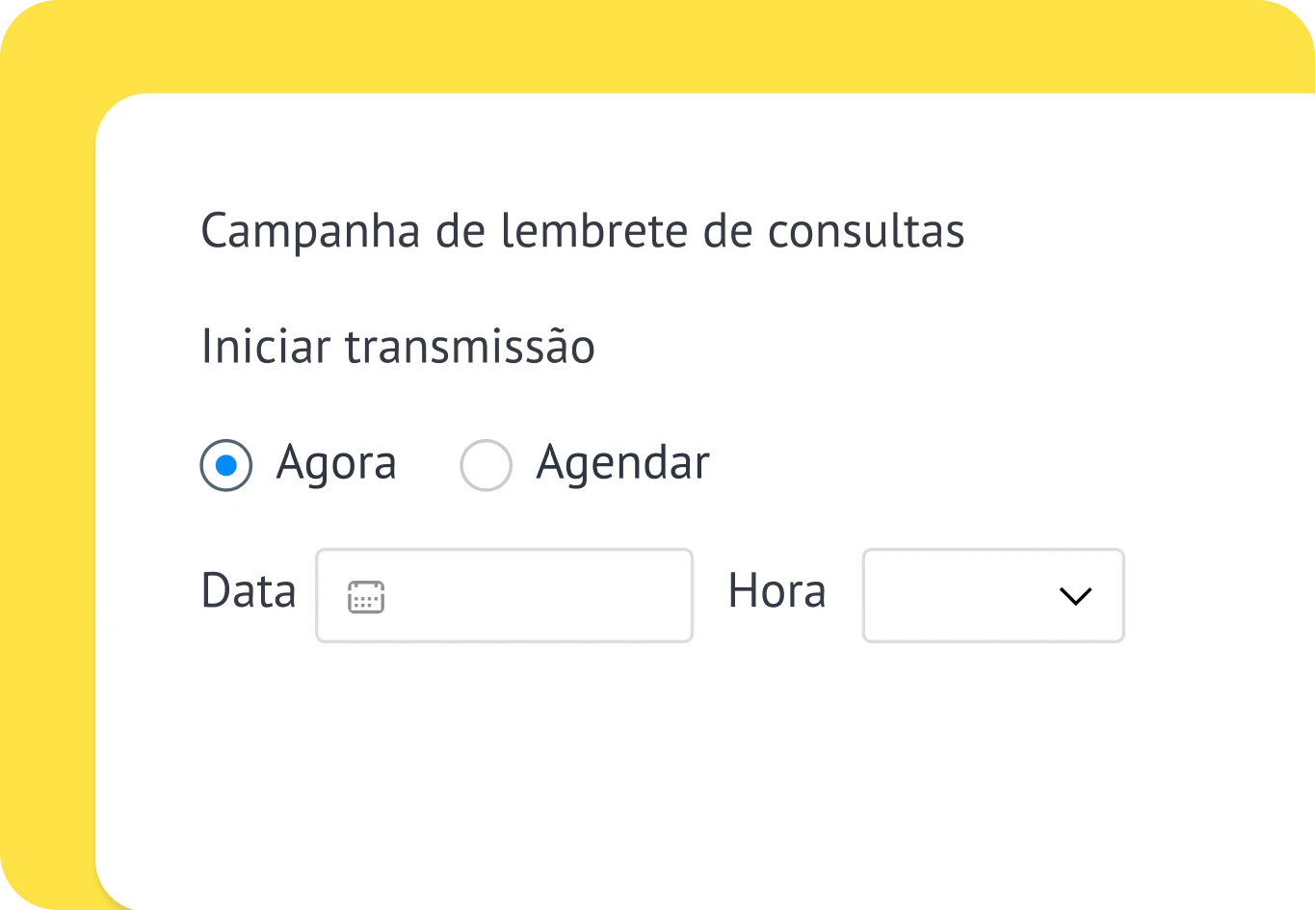This screenshot has width=1316, height=910.
Task: Open the Hora time selection box
Action: click(992, 596)
